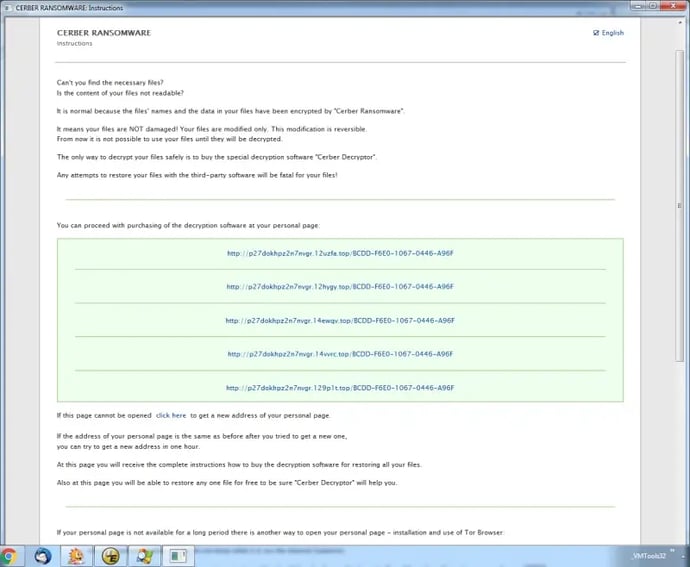
Task: Open the link containing 12hygy.top
Action: coord(340,286)
